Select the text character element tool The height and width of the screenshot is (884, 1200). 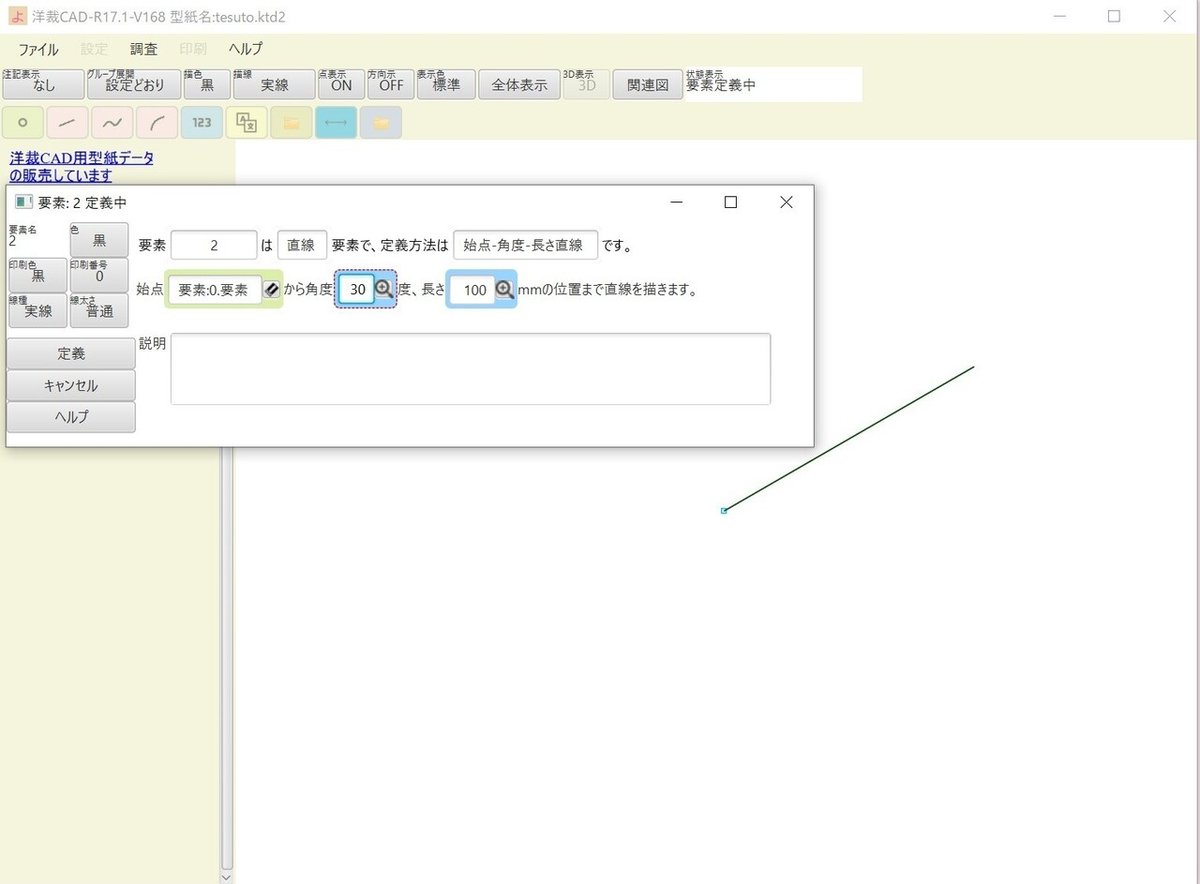click(x=246, y=122)
